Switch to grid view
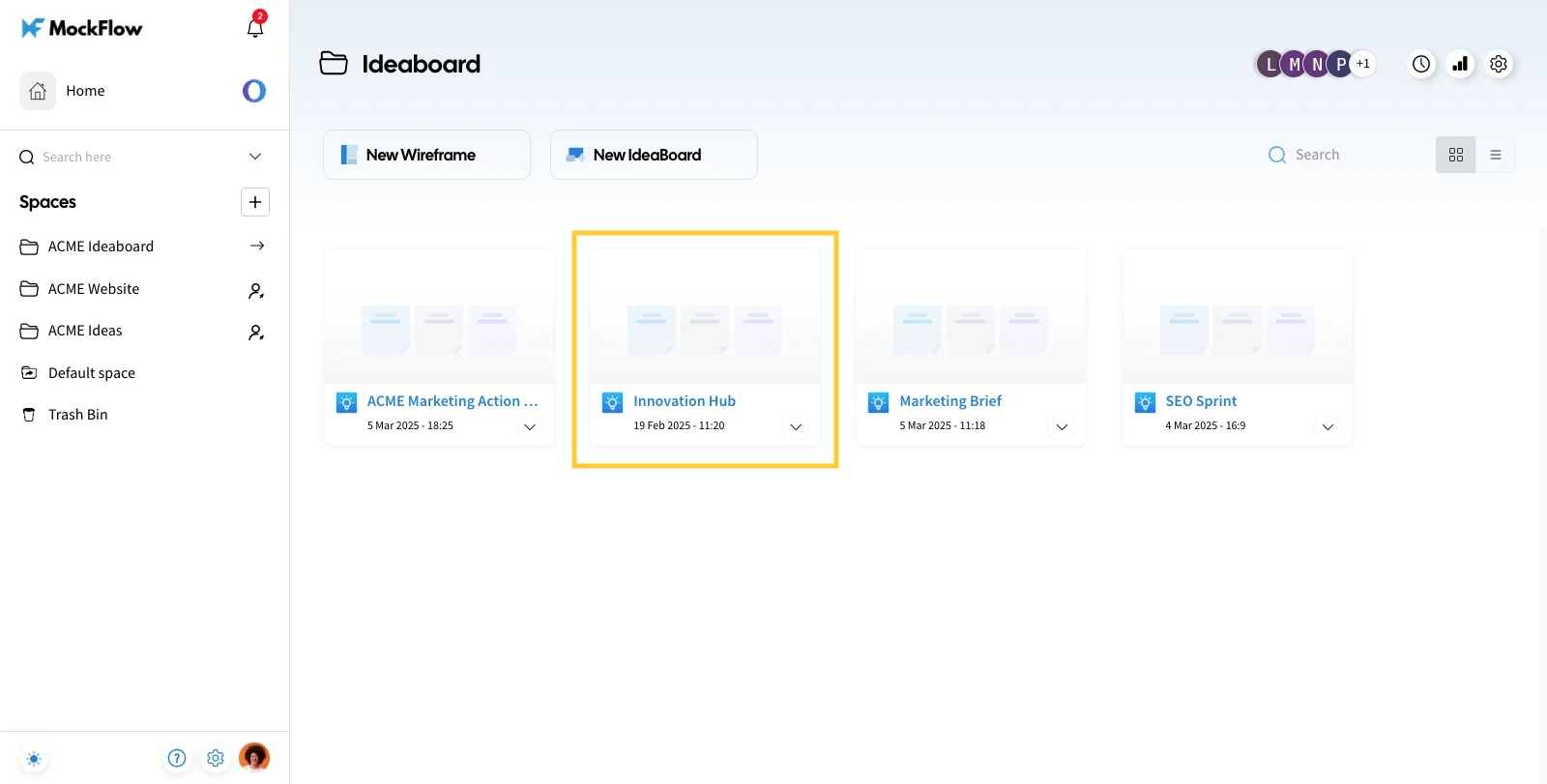Image resolution: width=1547 pixels, height=784 pixels. click(x=1456, y=155)
